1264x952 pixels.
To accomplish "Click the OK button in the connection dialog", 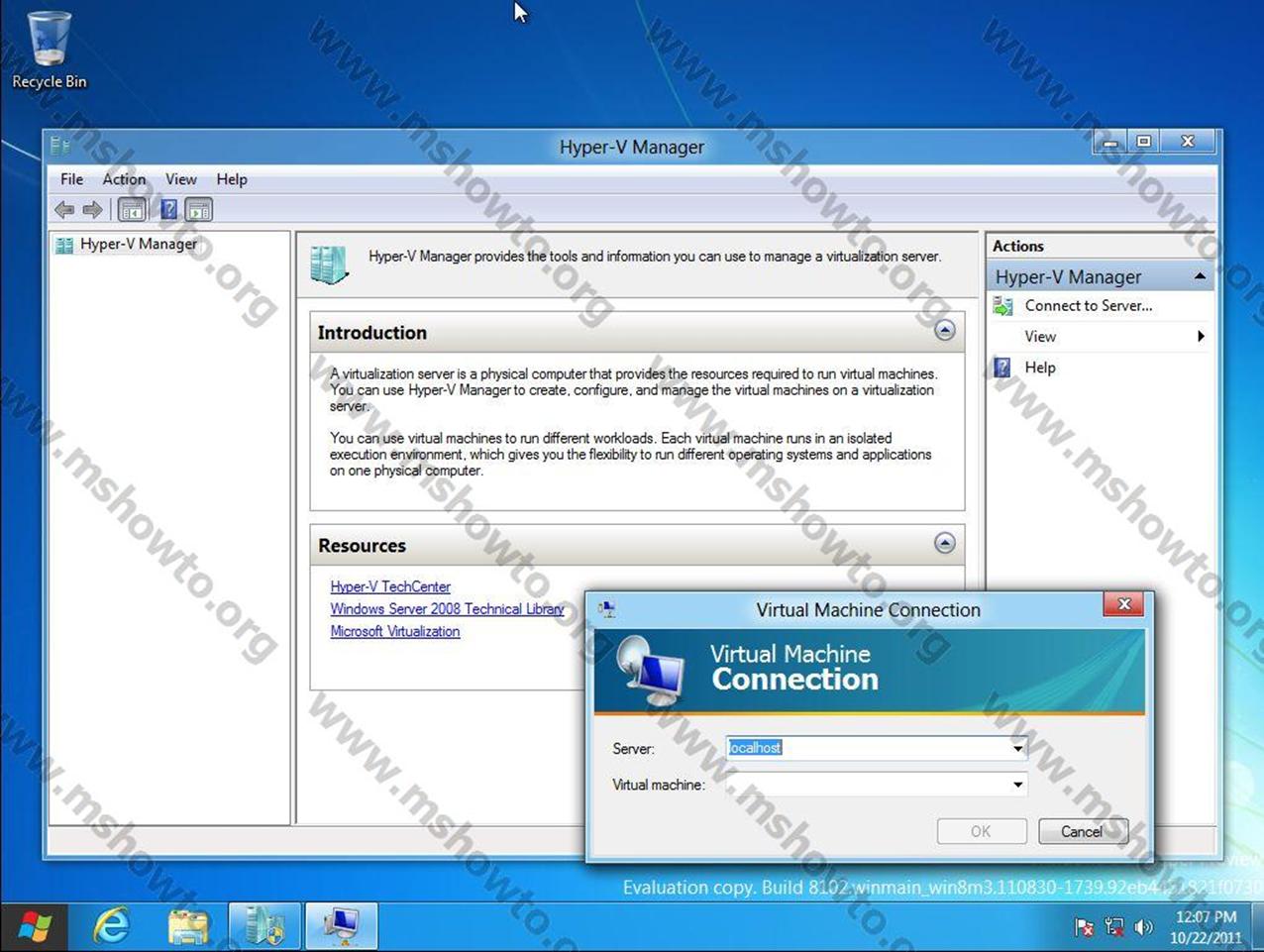I will click(x=981, y=831).
